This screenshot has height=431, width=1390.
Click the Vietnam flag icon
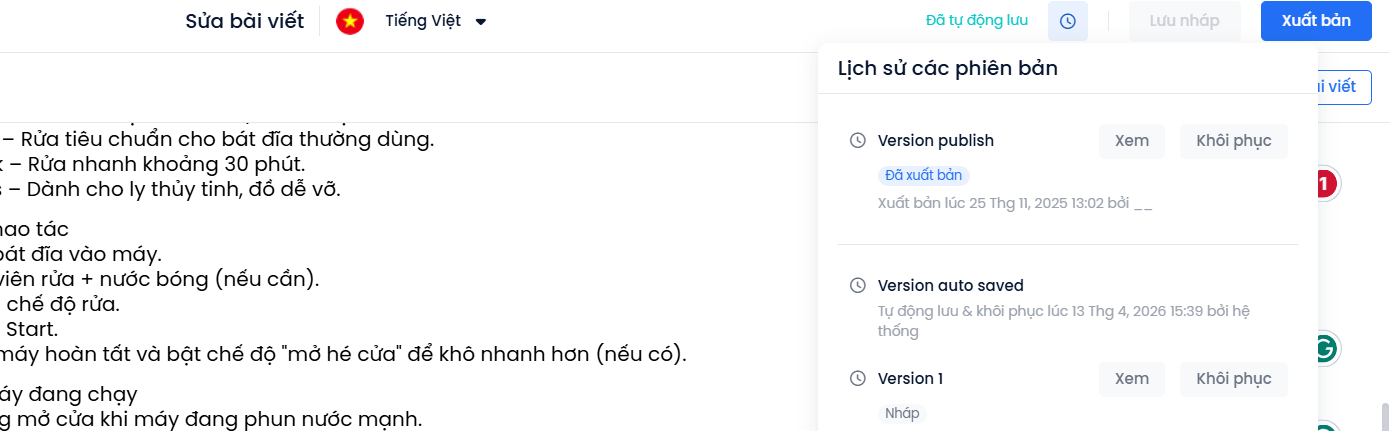(350, 21)
